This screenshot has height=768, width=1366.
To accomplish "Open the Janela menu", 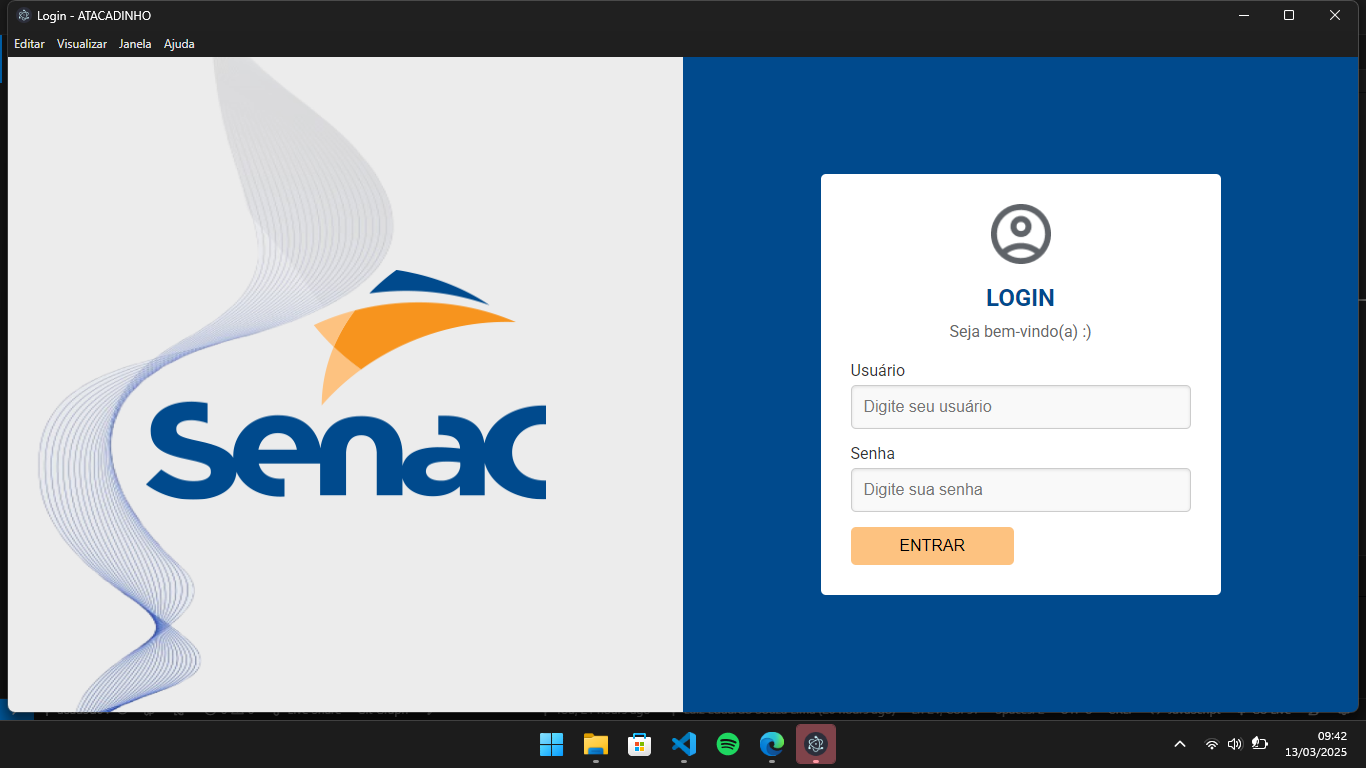I will pyautogui.click(x=134, y=43).
